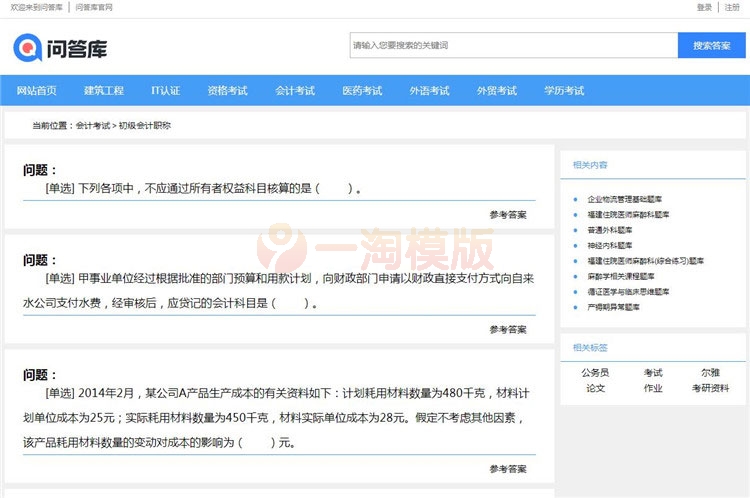Viewport: 750px width, 498px height.
Task: Click 初级会计职称 in the breadcrumb
Action: pos(145,126)
